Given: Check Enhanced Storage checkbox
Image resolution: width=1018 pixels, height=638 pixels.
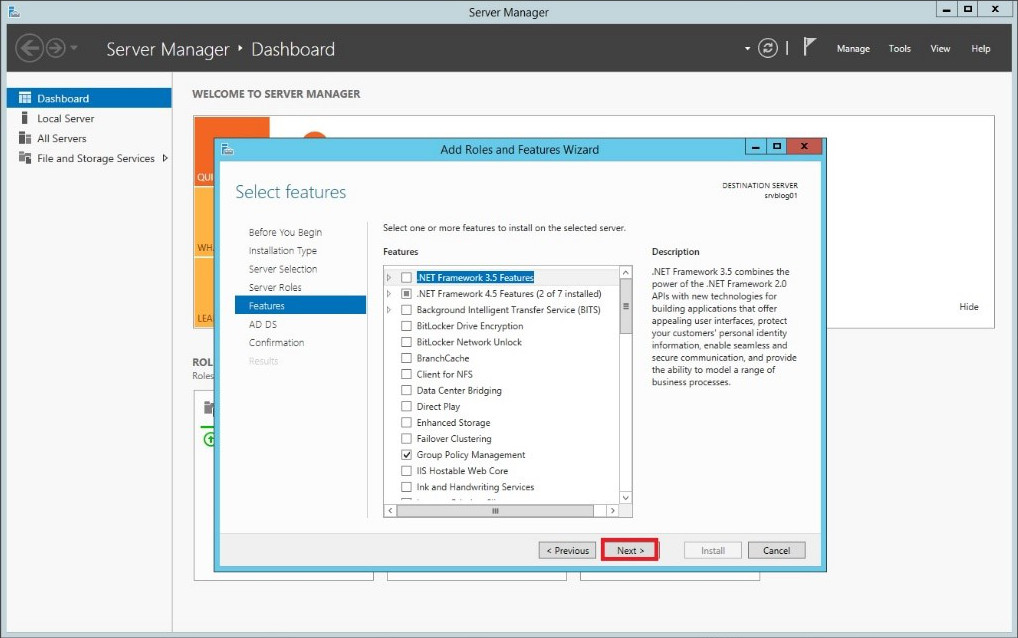Looking at the screenshot, I should click(406, 423).
